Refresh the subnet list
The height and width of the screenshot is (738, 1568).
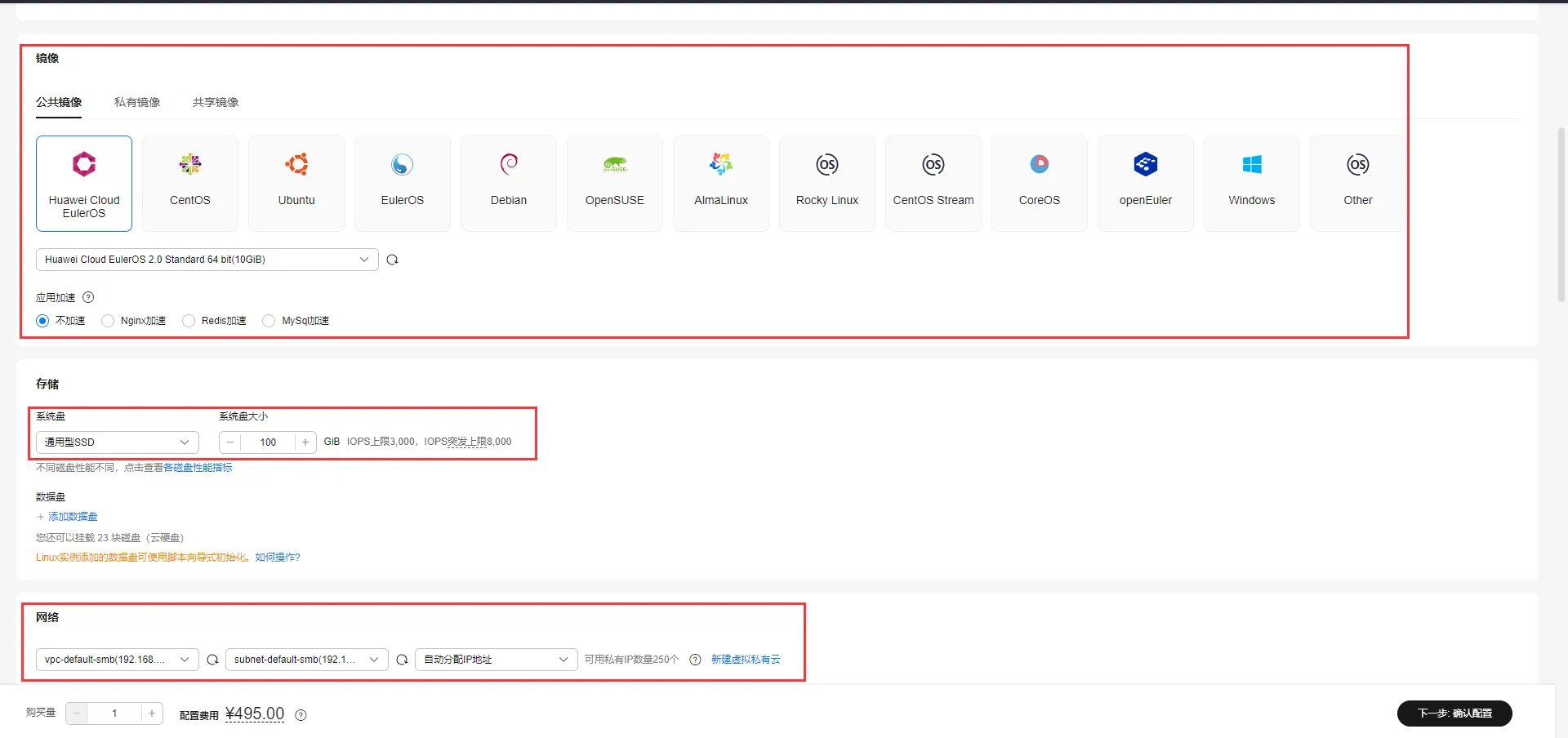[402, 660]
